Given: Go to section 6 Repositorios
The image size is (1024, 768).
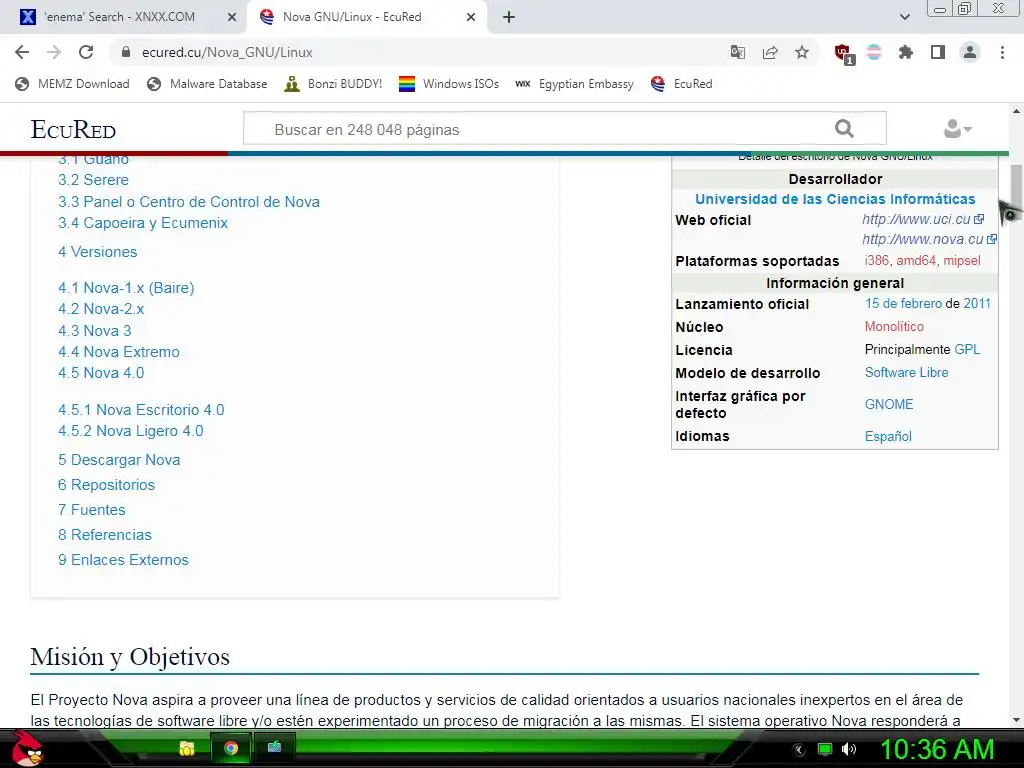Looking at the screenshot, I should coord(106,485).
